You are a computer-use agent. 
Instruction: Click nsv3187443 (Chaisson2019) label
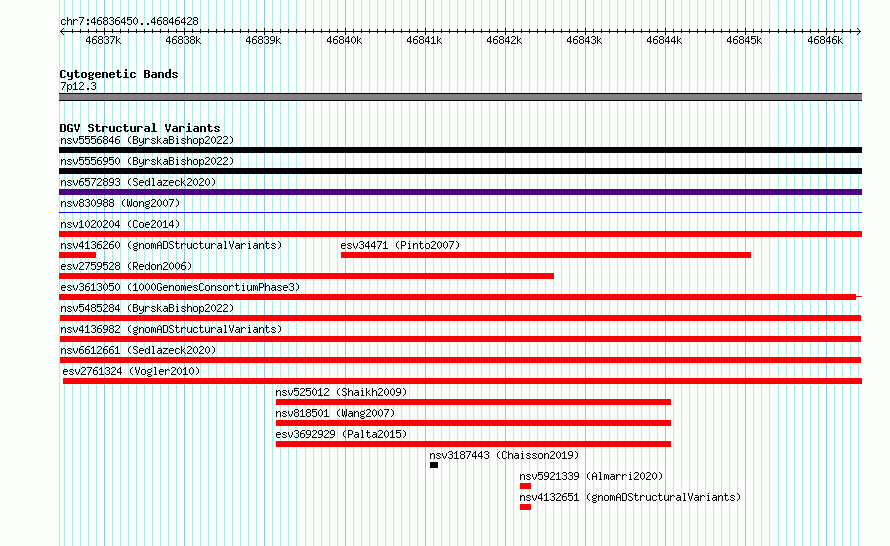(504, 455)
